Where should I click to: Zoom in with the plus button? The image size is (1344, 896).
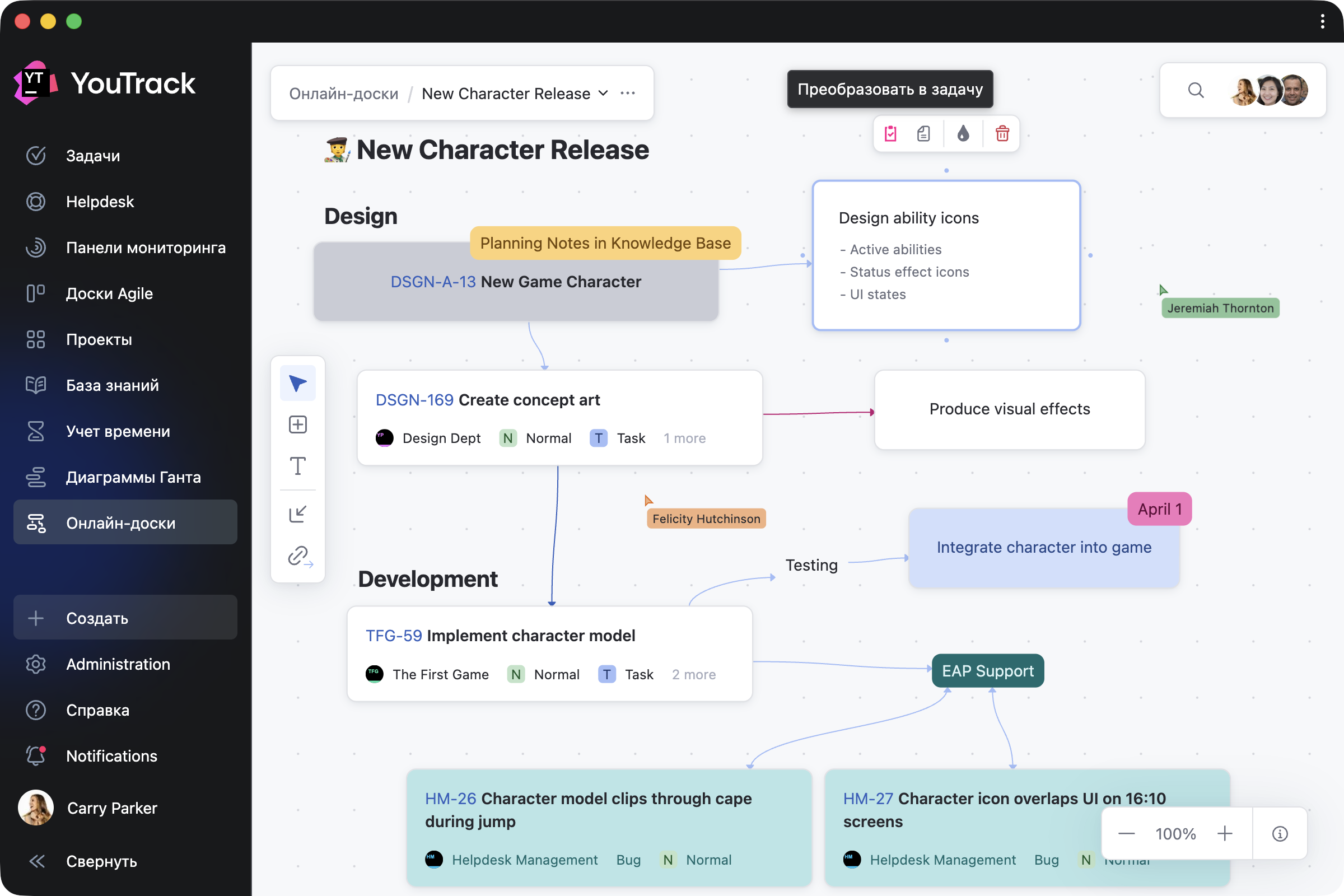tap(1224, 834)
